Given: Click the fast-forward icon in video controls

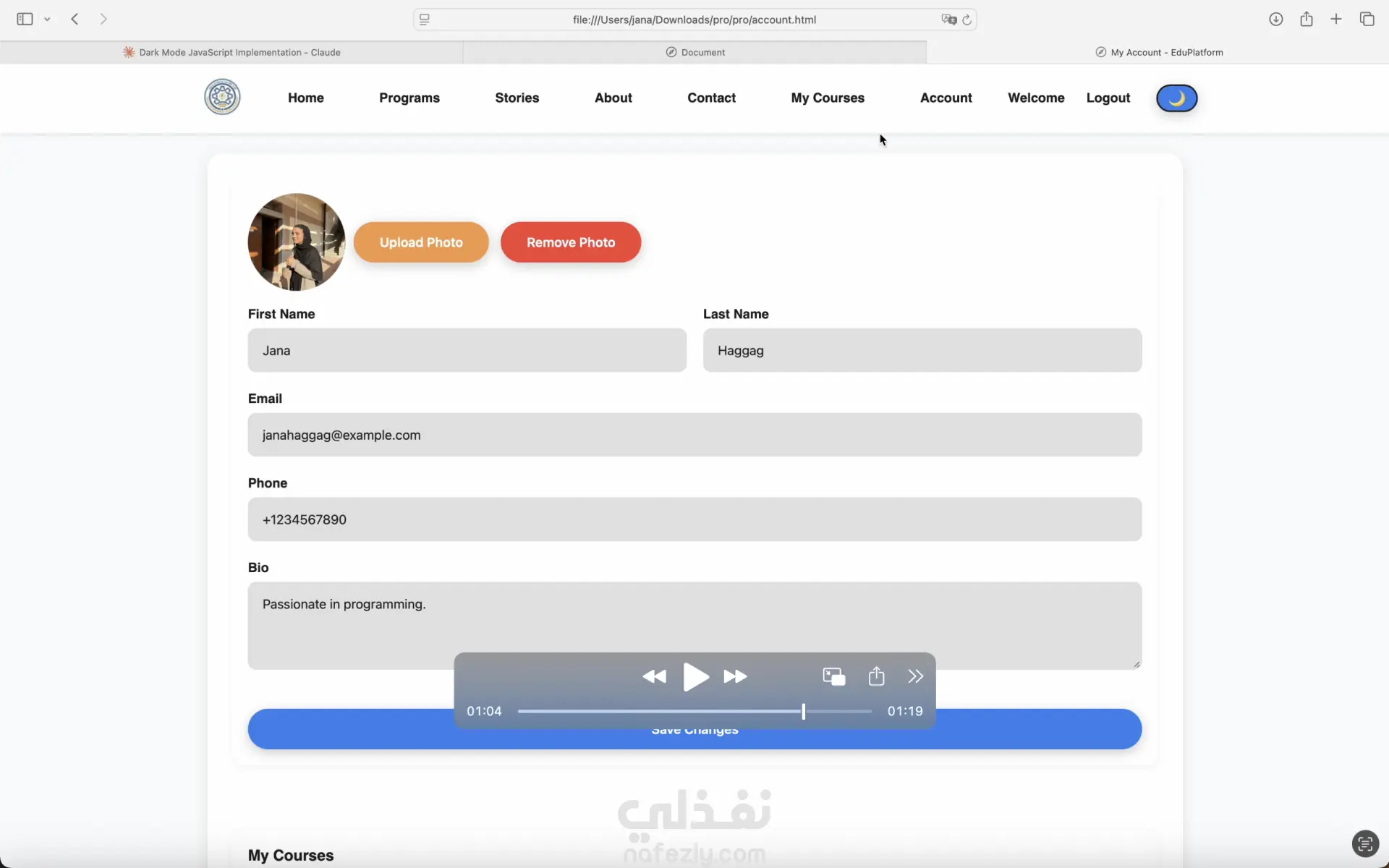Looking at the screenshot, I should click(x=735, y=676).
